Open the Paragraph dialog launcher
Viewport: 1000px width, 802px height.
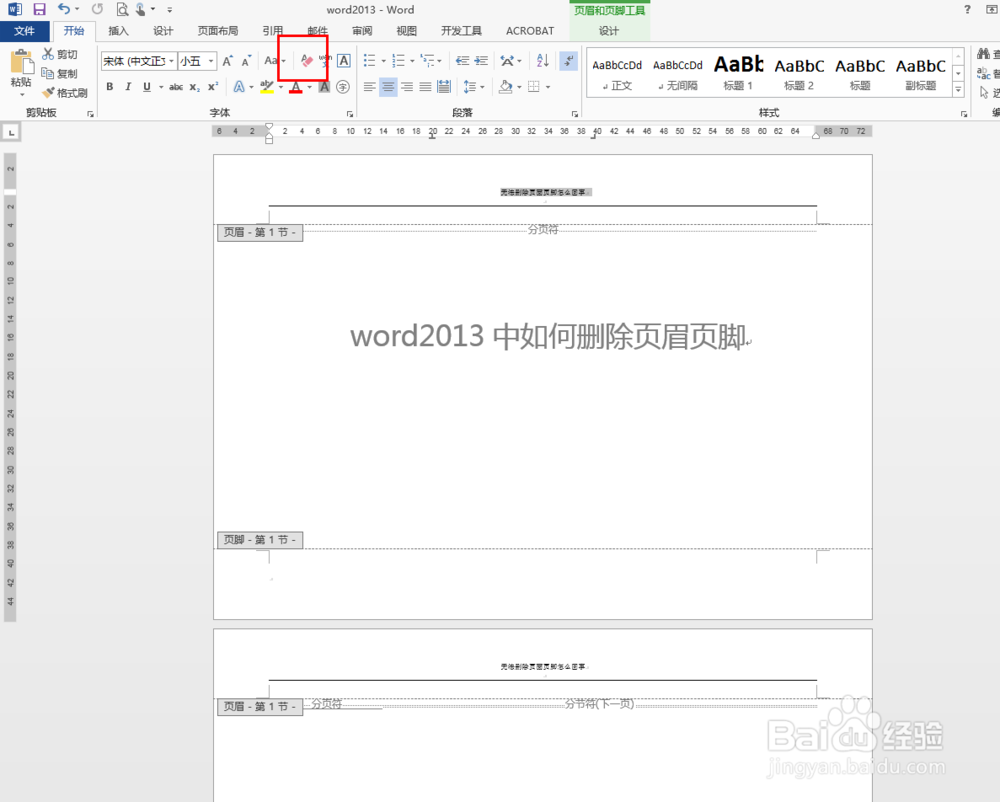tap(575, 114)
